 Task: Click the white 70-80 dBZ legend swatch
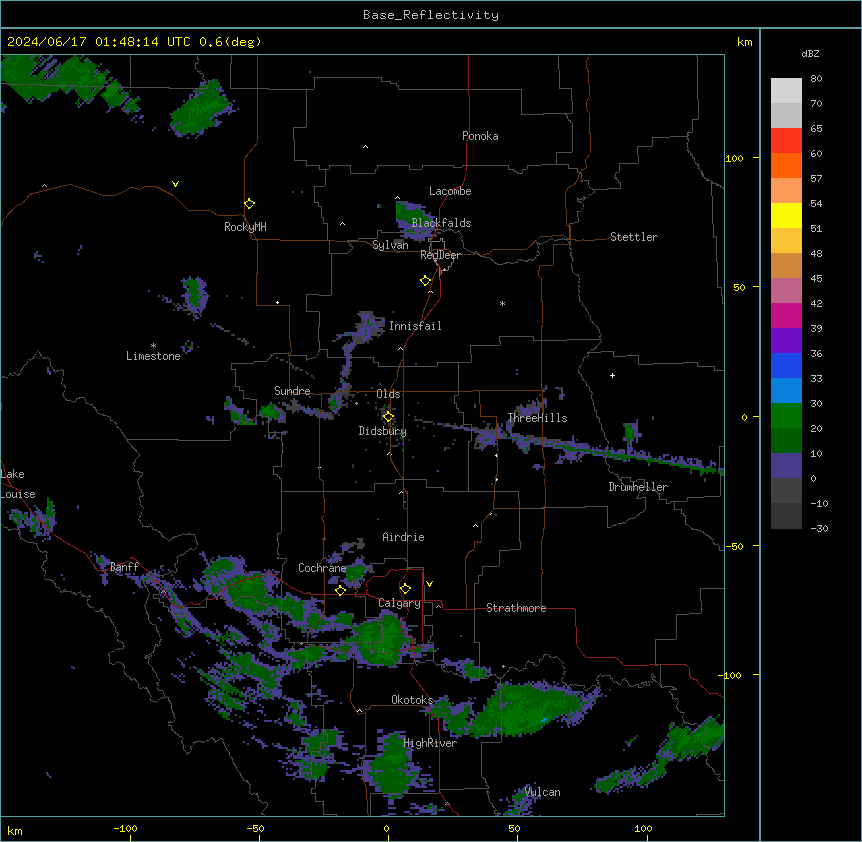(786, 90)
